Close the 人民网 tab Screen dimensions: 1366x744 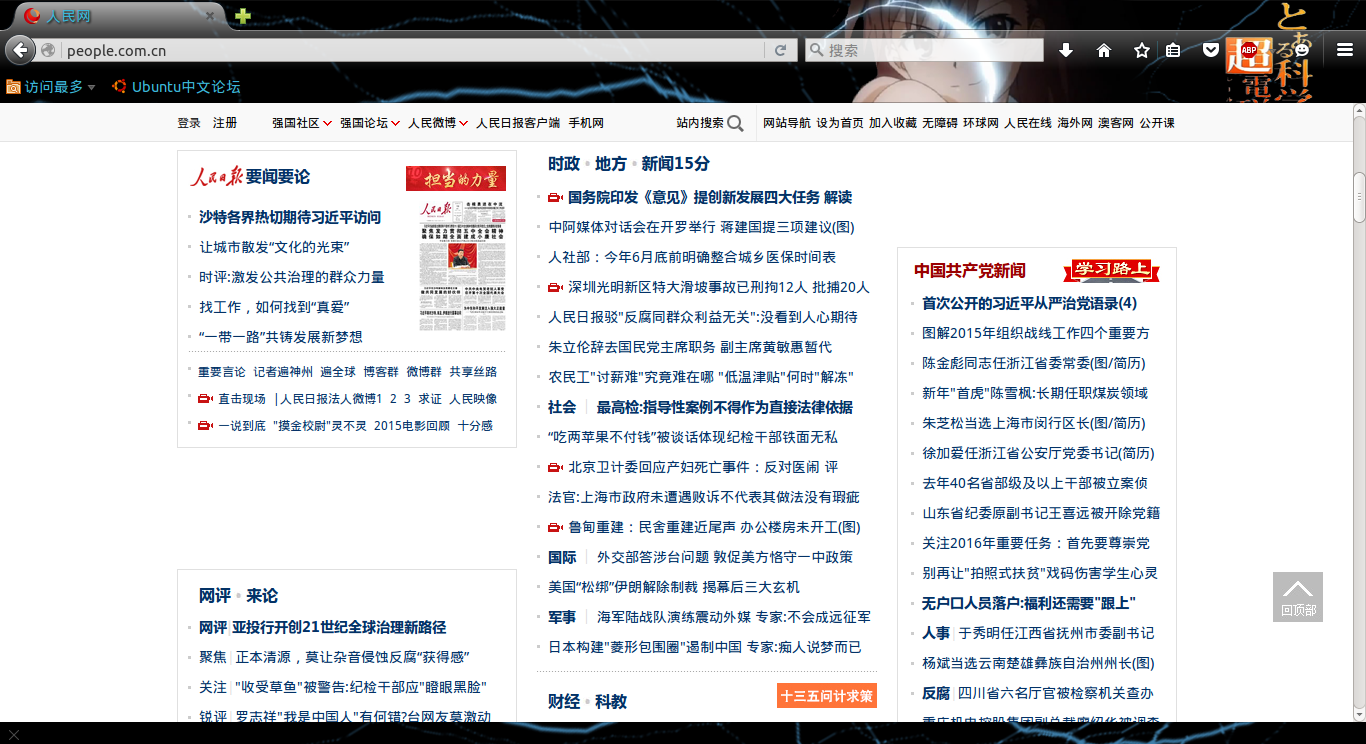[210, 16]
